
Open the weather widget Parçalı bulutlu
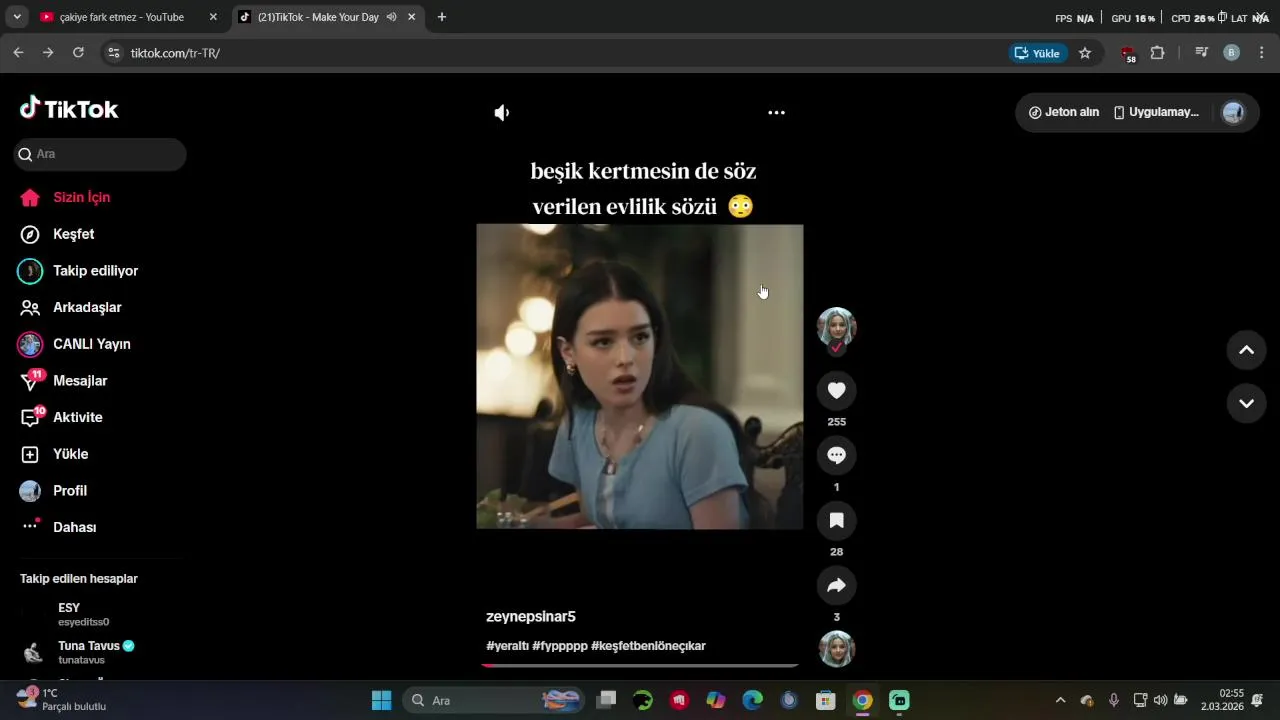62,700
